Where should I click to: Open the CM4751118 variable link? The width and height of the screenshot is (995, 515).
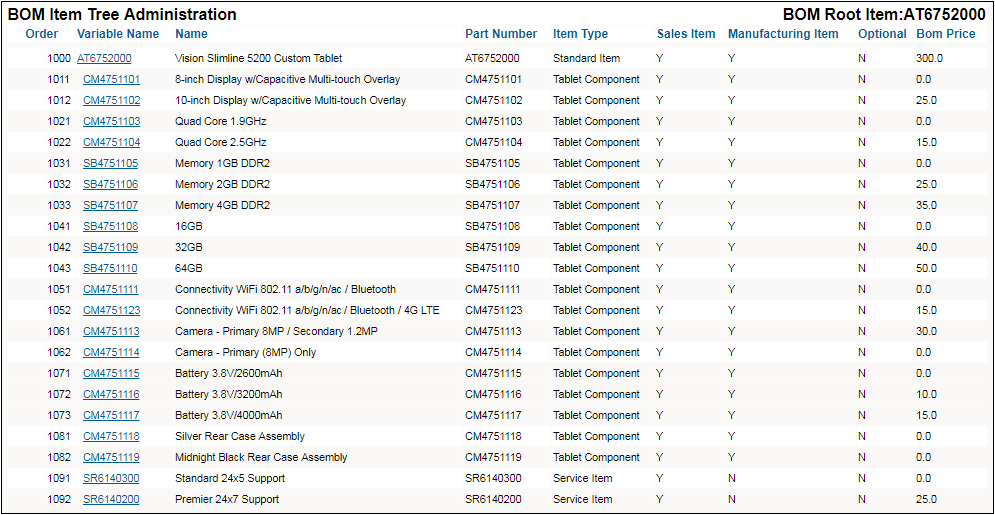[x=111, y=436]
